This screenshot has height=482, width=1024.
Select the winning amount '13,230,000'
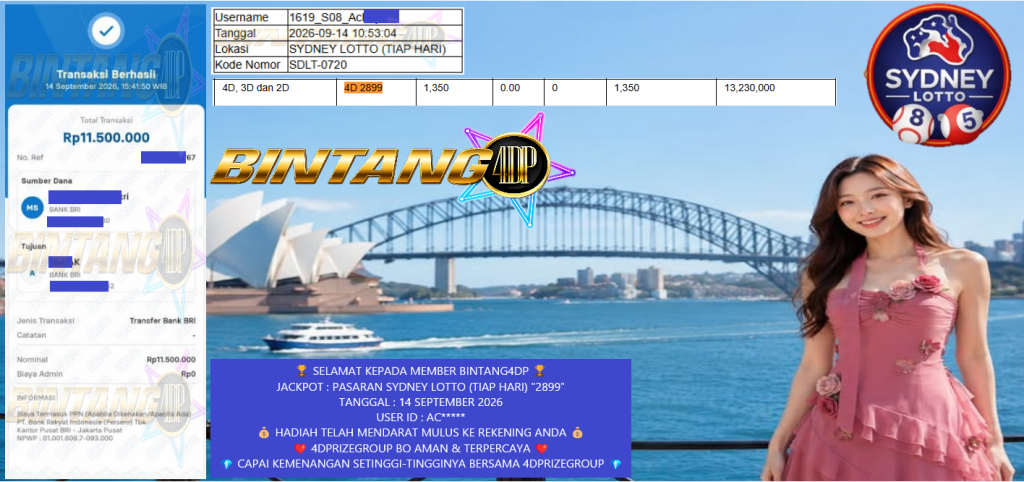pyautogui.click(x=750, y=88)
